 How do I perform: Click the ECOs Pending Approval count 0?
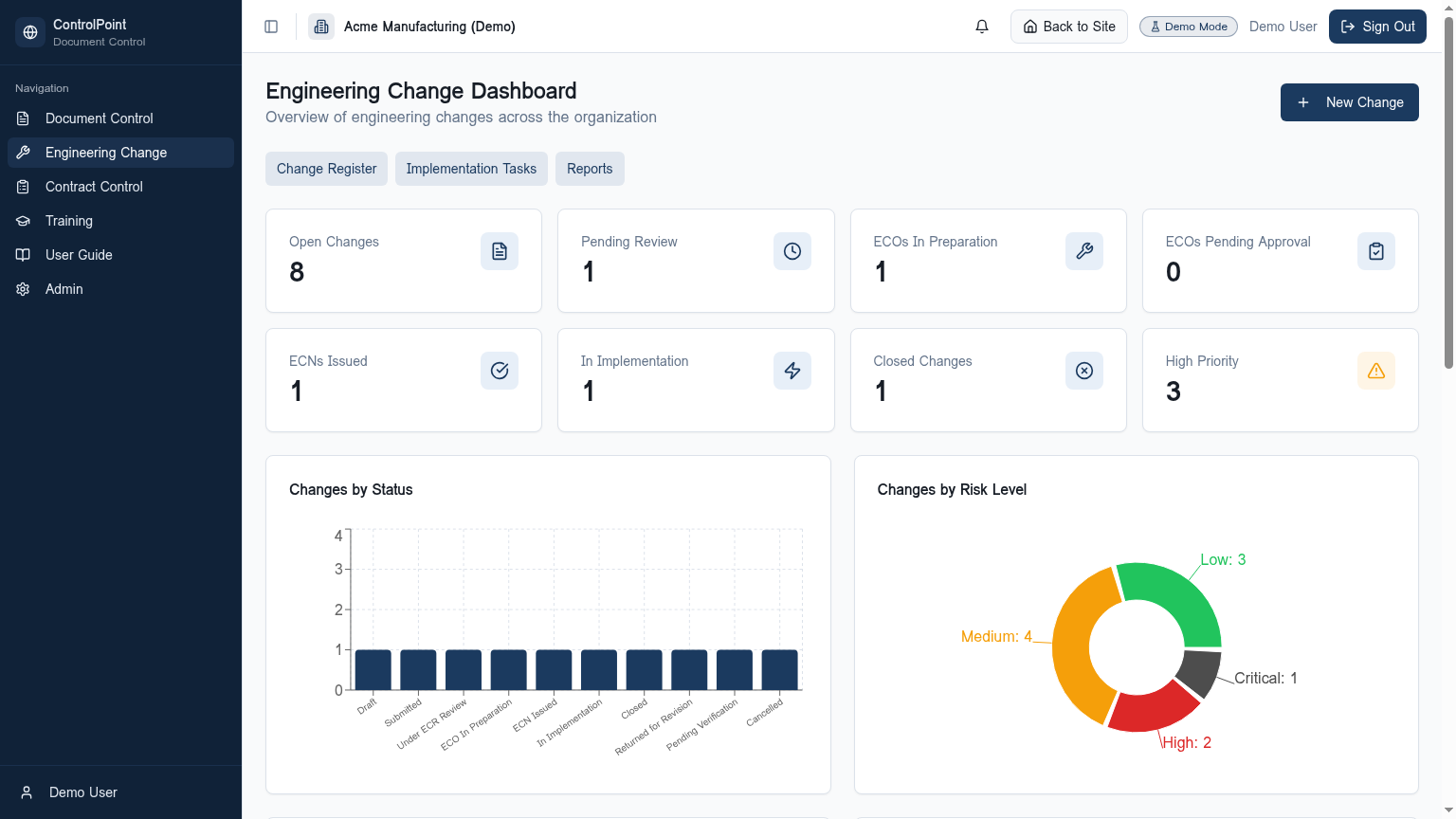pyautogui.click(x=1174, y=272)
